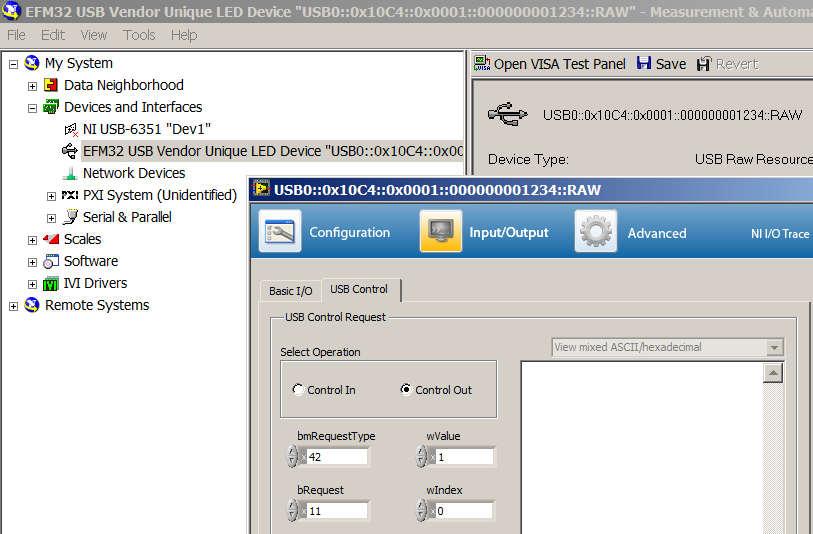Open the File menu
This screenshot has height=534, width=813.
[x=16, y=35]
